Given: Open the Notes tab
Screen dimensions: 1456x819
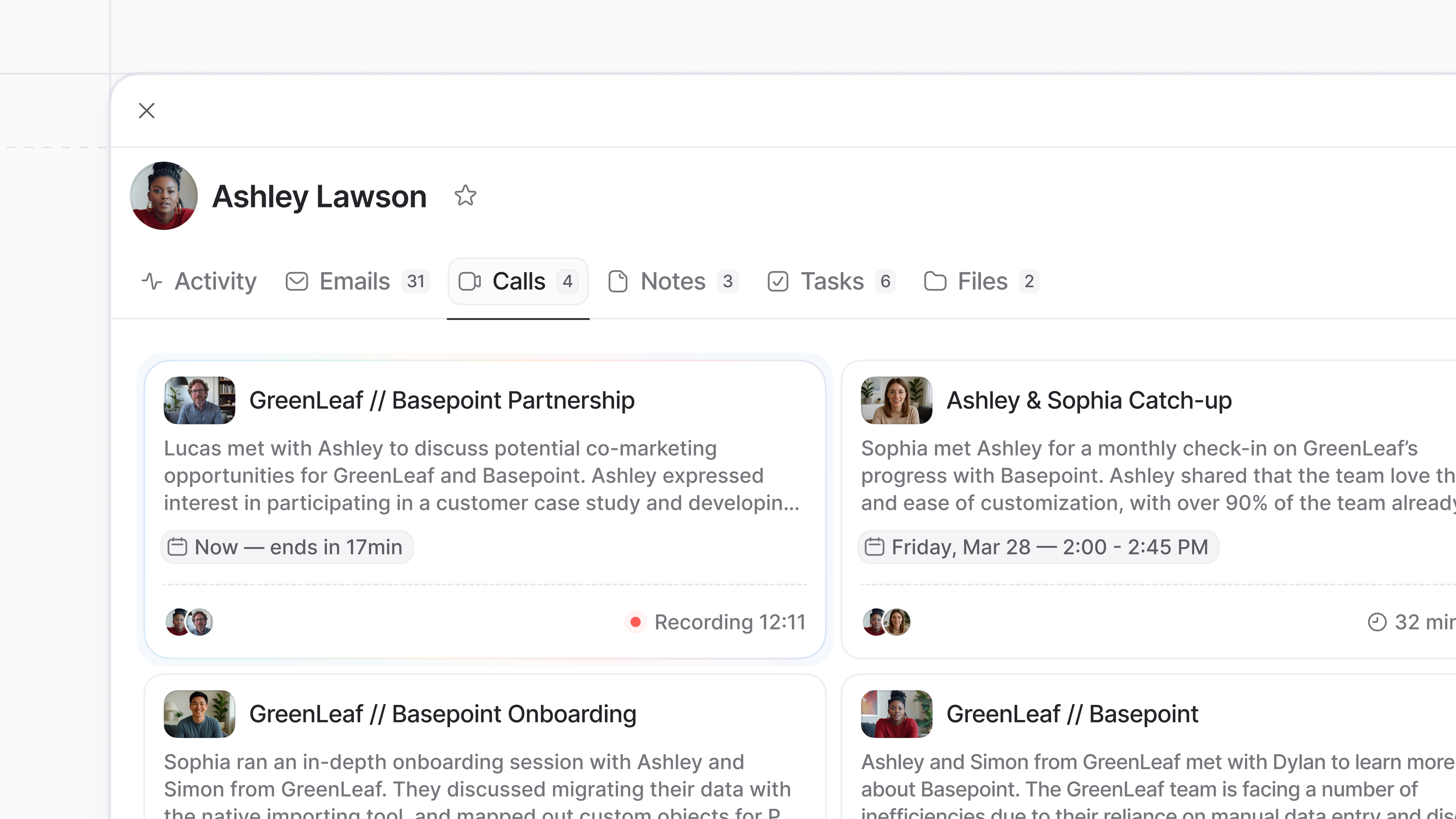Looking at the screenshot, I should (673, 281).
